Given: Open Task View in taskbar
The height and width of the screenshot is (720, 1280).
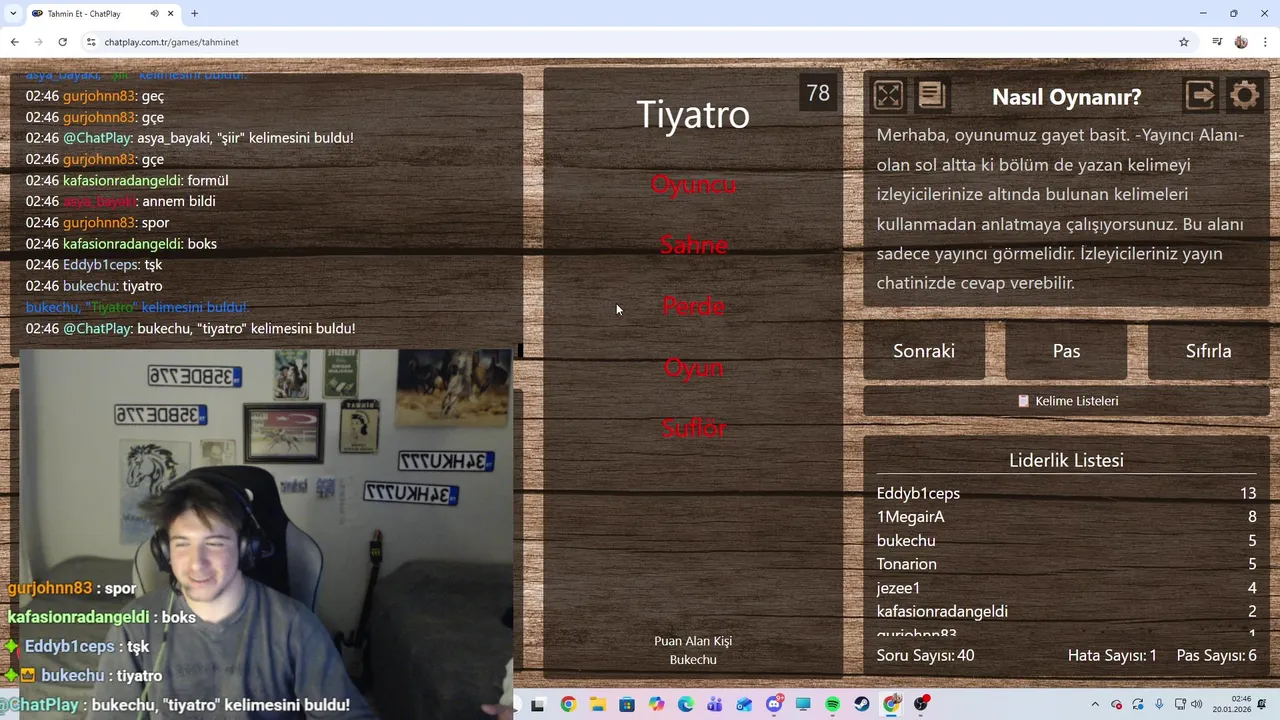Looking at the screenshot, I should pos(538,705).
